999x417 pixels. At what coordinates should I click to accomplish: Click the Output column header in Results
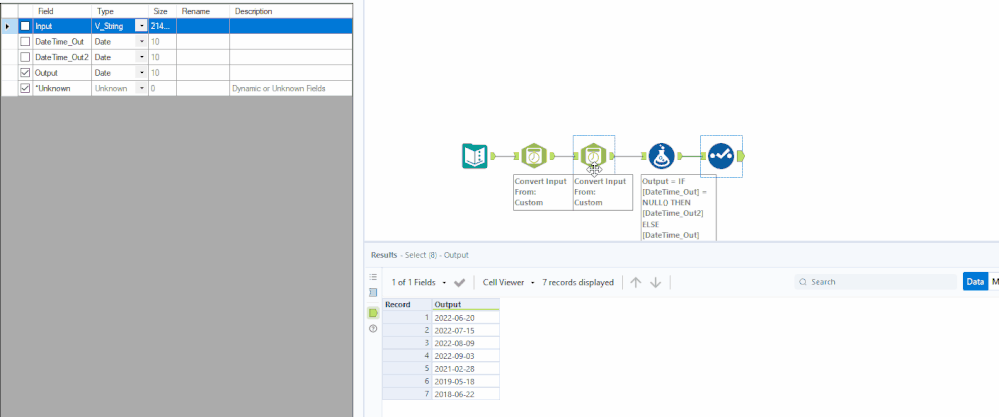466,304
